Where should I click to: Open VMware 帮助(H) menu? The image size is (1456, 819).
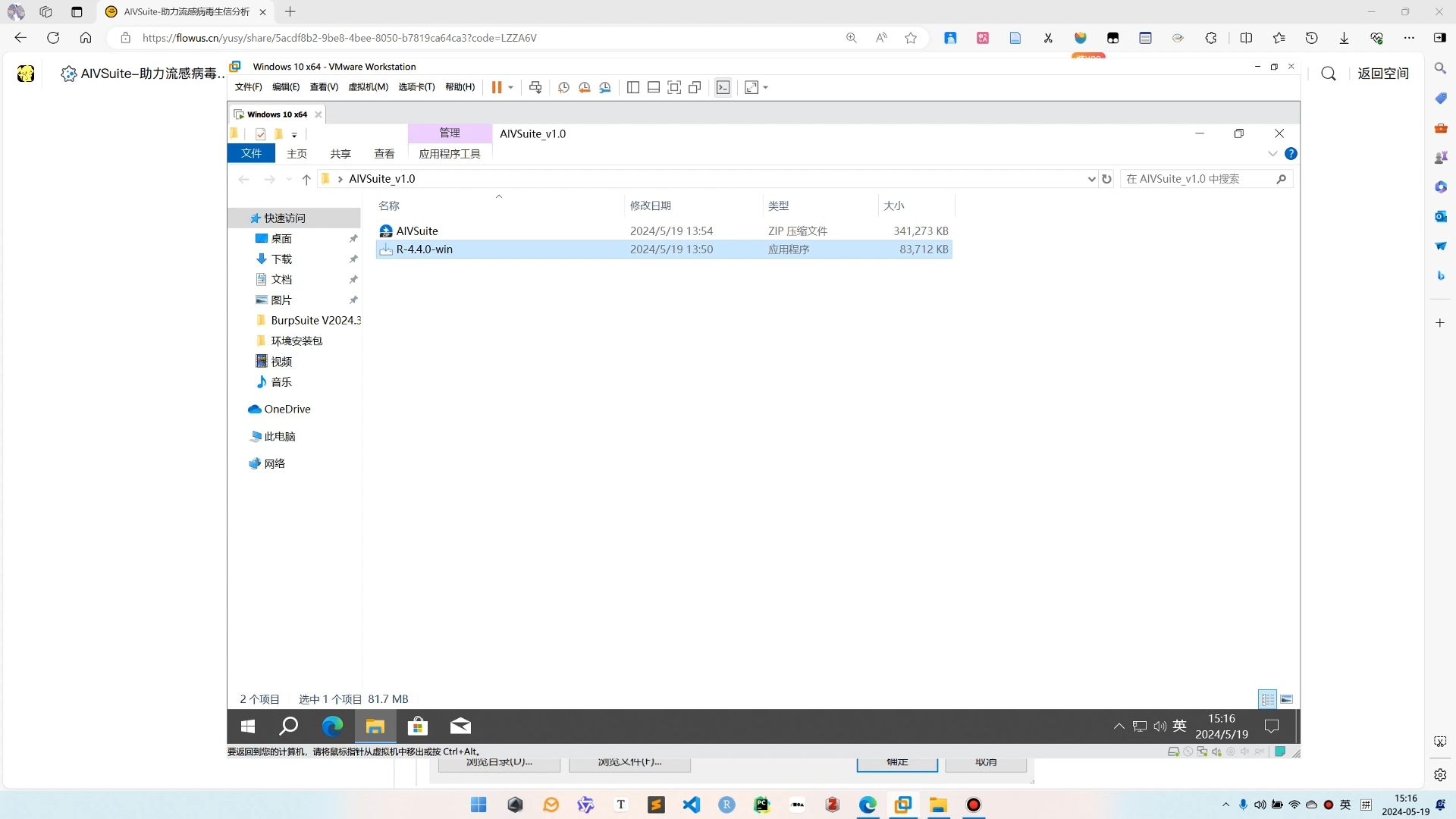coord(460,87)
